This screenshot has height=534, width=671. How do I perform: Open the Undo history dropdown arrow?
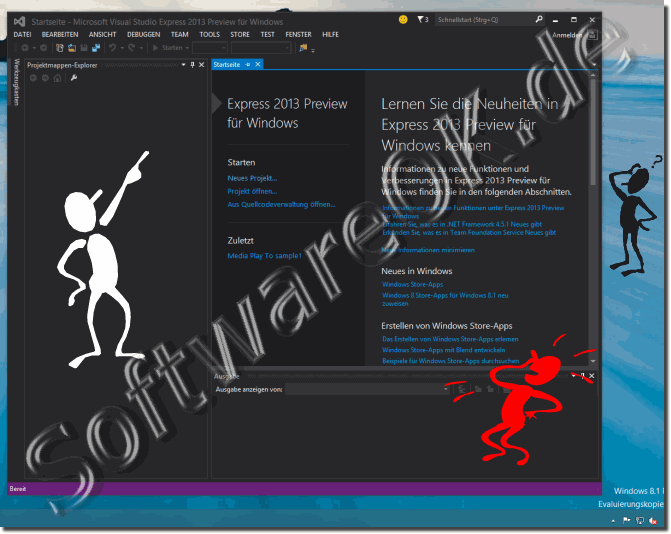(122, 48)
